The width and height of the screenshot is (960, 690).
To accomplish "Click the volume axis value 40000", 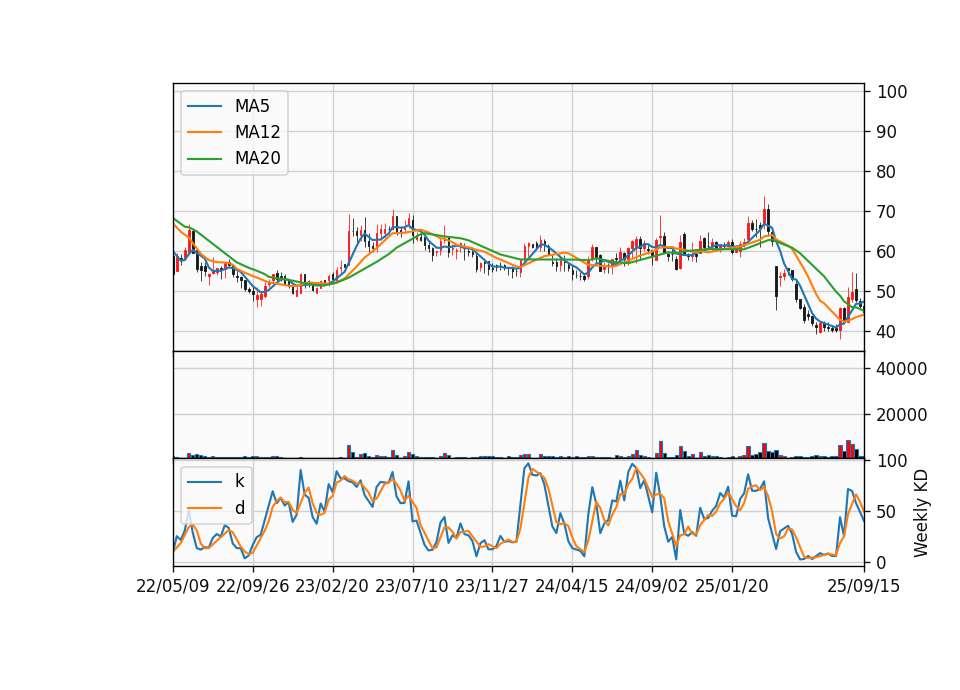I will pos(902,369).
